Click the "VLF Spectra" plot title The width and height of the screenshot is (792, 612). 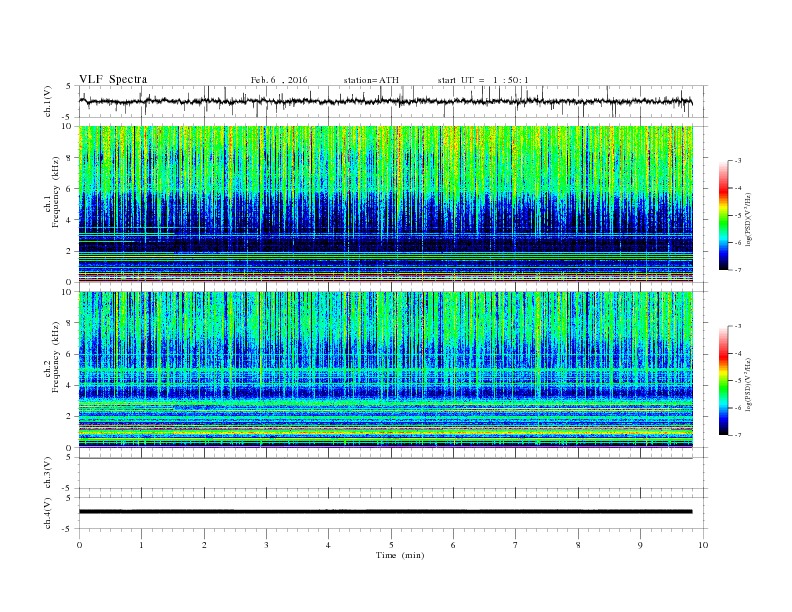pyautogui.click(x=113, y=79)
